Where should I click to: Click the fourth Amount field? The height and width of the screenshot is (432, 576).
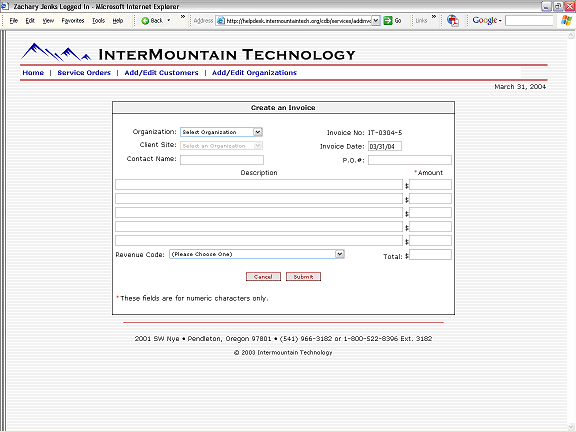(x=431, y=226)
